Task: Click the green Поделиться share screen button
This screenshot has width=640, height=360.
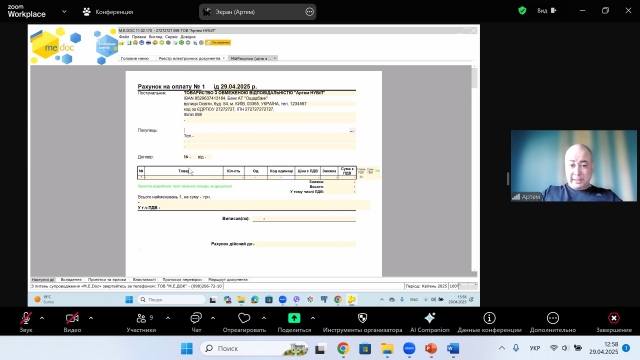Action: [x=294, y=322]
